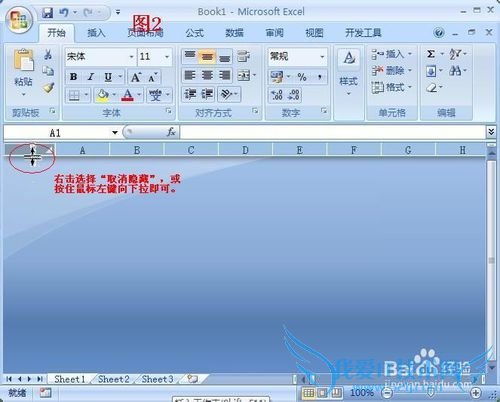Increase font size with large A
500x402 pixels.
[x=135, y=77]
